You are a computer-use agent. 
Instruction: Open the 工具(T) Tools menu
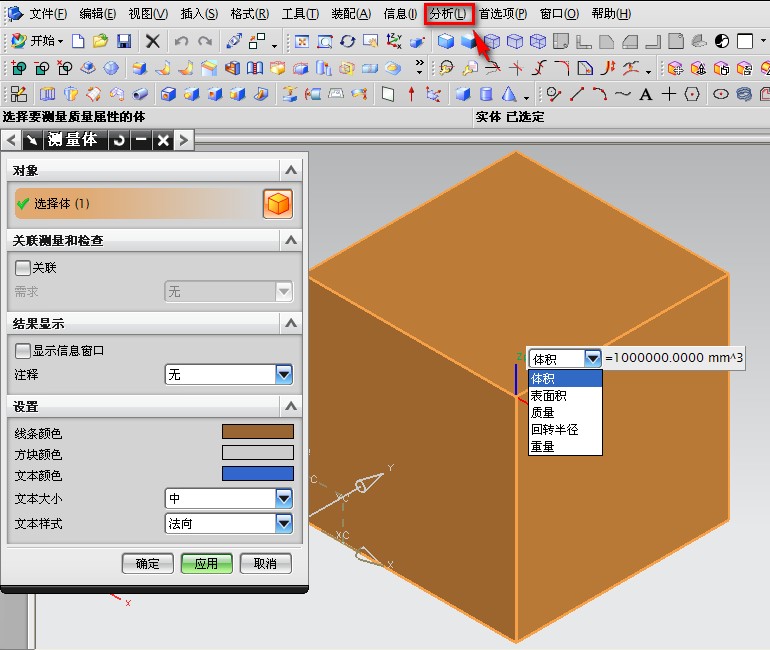(300, 14)
